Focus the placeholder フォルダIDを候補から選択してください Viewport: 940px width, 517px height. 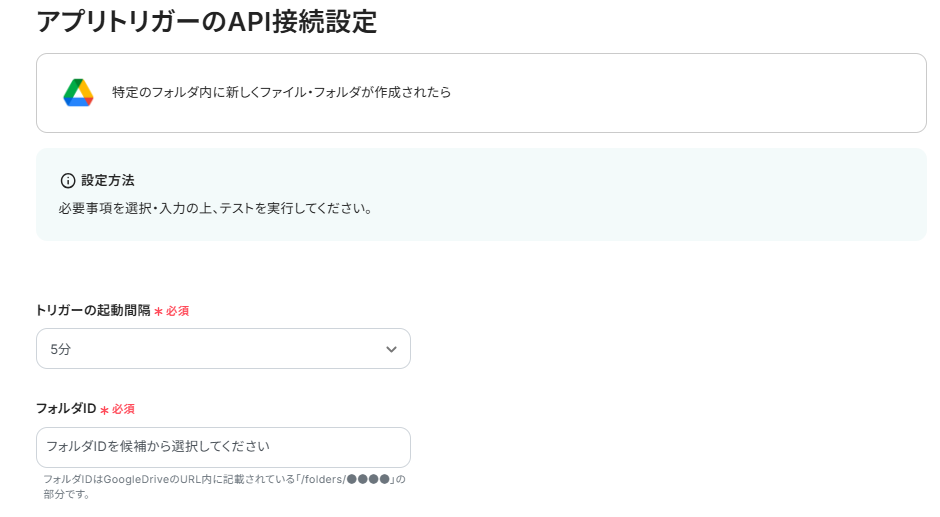tap(158, 446)
